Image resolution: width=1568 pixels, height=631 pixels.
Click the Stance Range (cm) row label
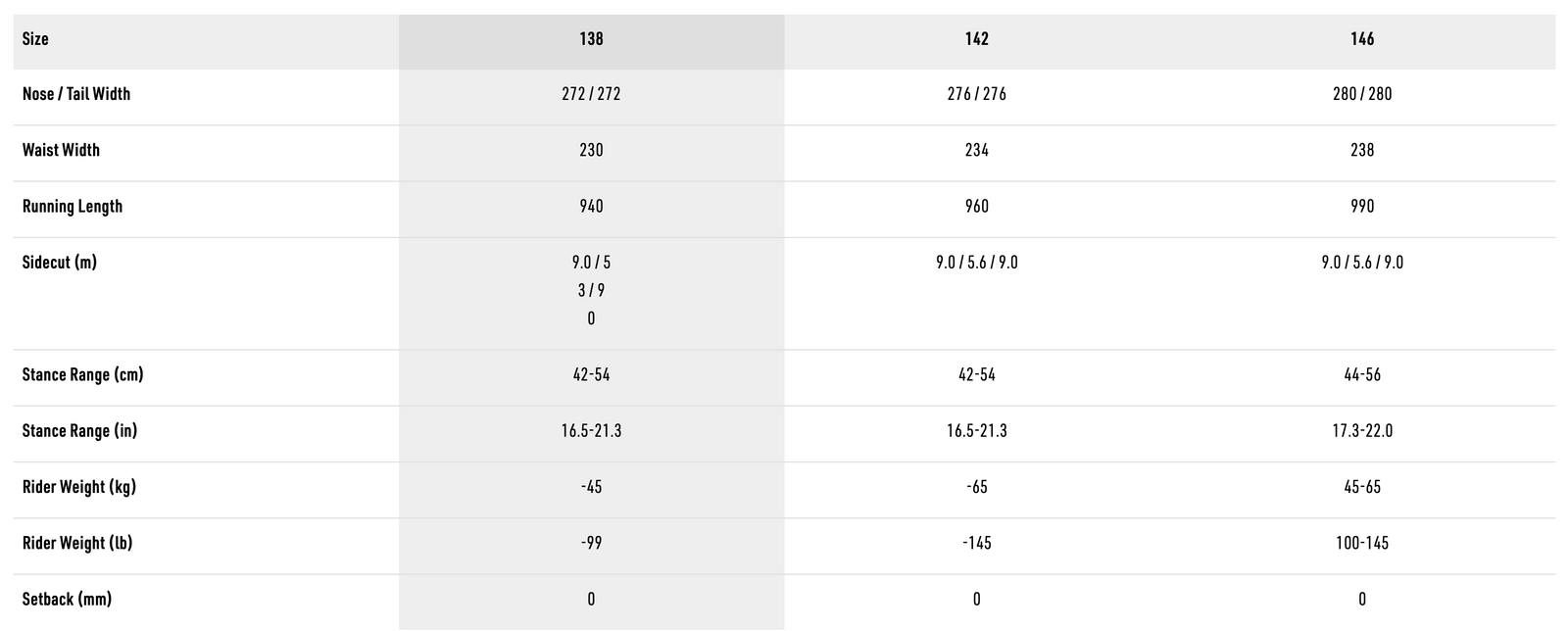[x=82, y=375]
